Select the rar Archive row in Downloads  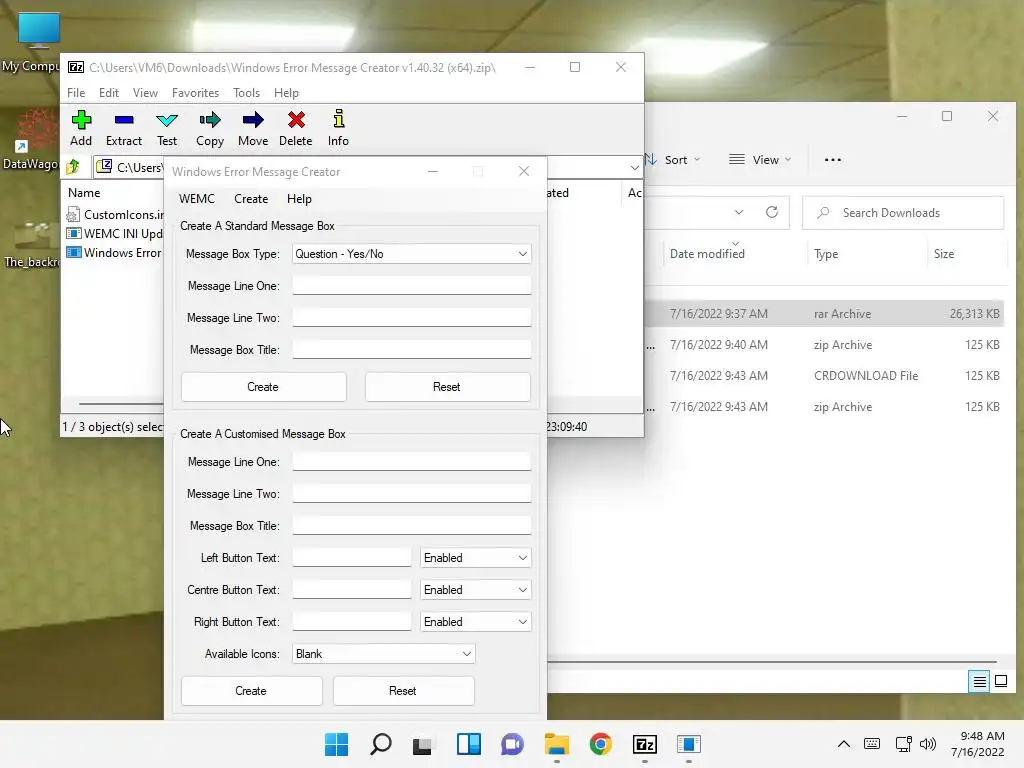(x=823, y=313)
